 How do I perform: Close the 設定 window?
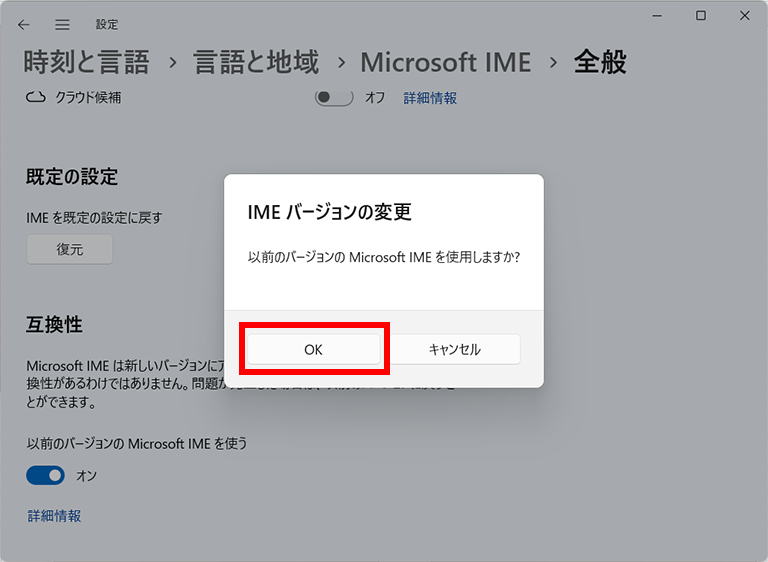744,16
